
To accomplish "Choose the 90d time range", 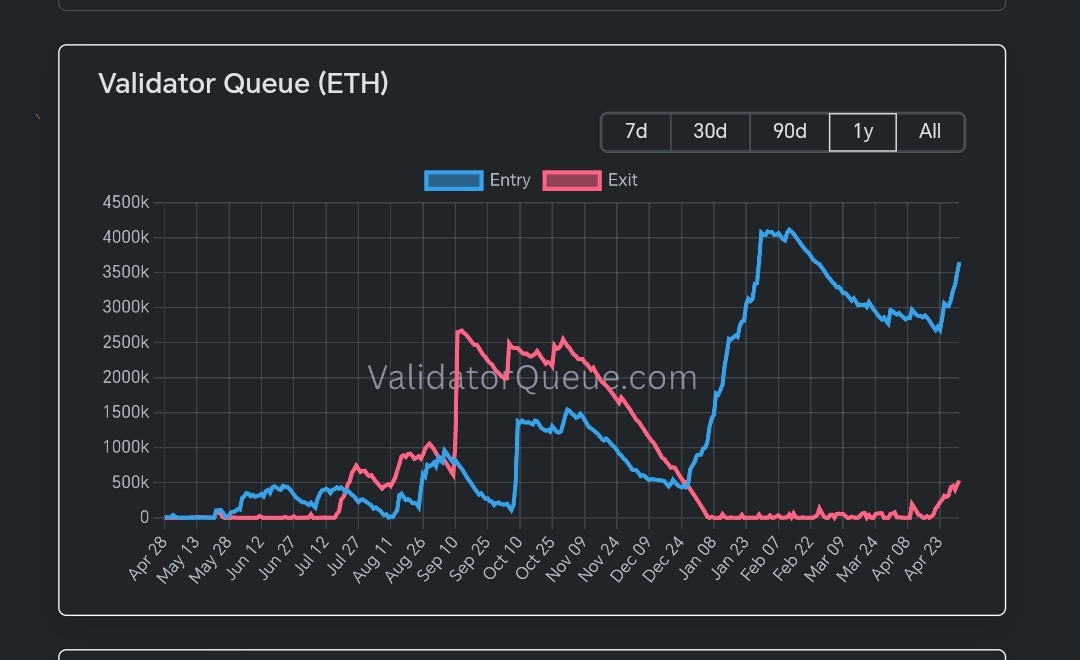I will tap(789, 132).
